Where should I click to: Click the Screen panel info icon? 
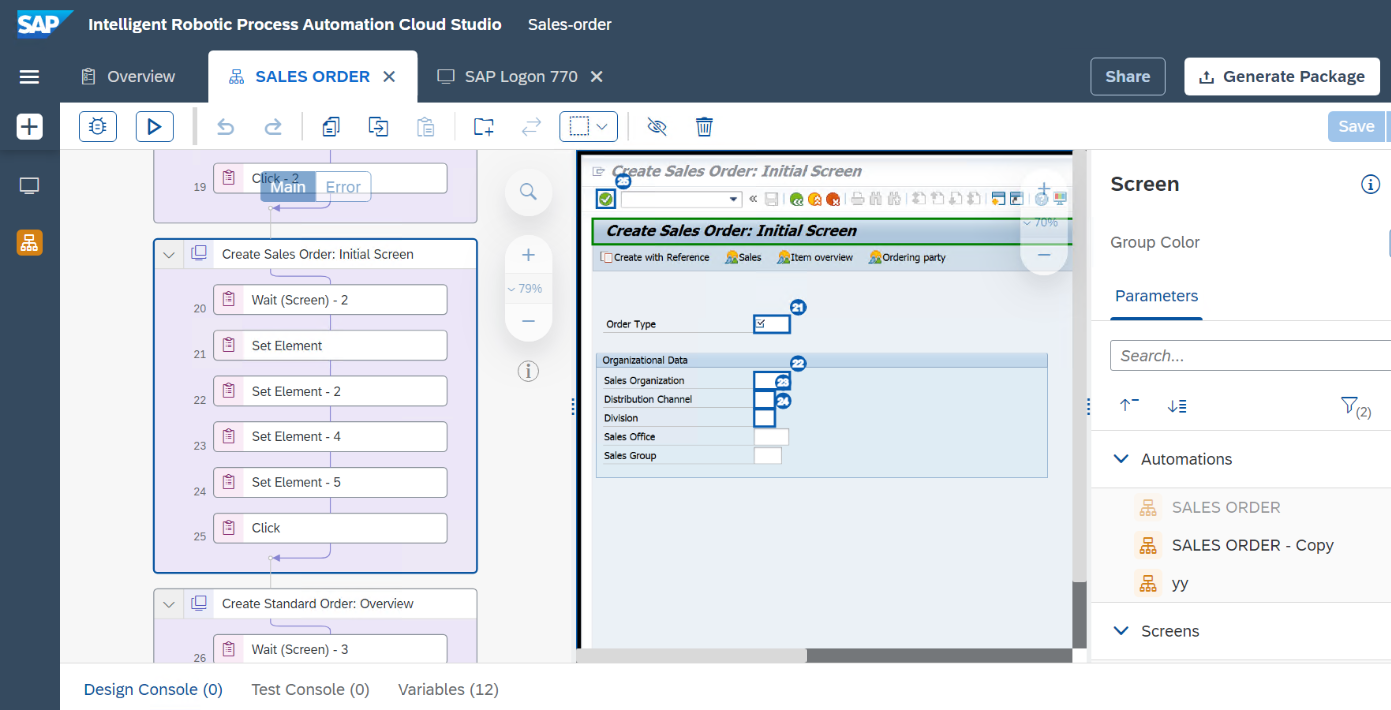(1370, 184)
